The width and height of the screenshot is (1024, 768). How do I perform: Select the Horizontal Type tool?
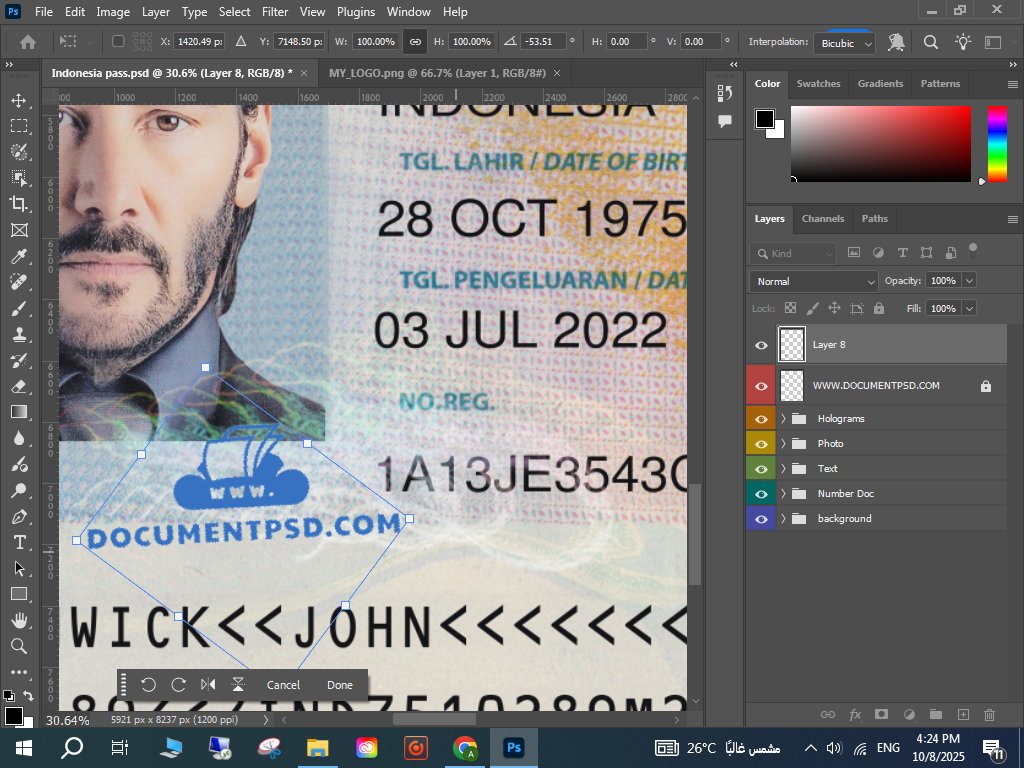pos(19,542)
